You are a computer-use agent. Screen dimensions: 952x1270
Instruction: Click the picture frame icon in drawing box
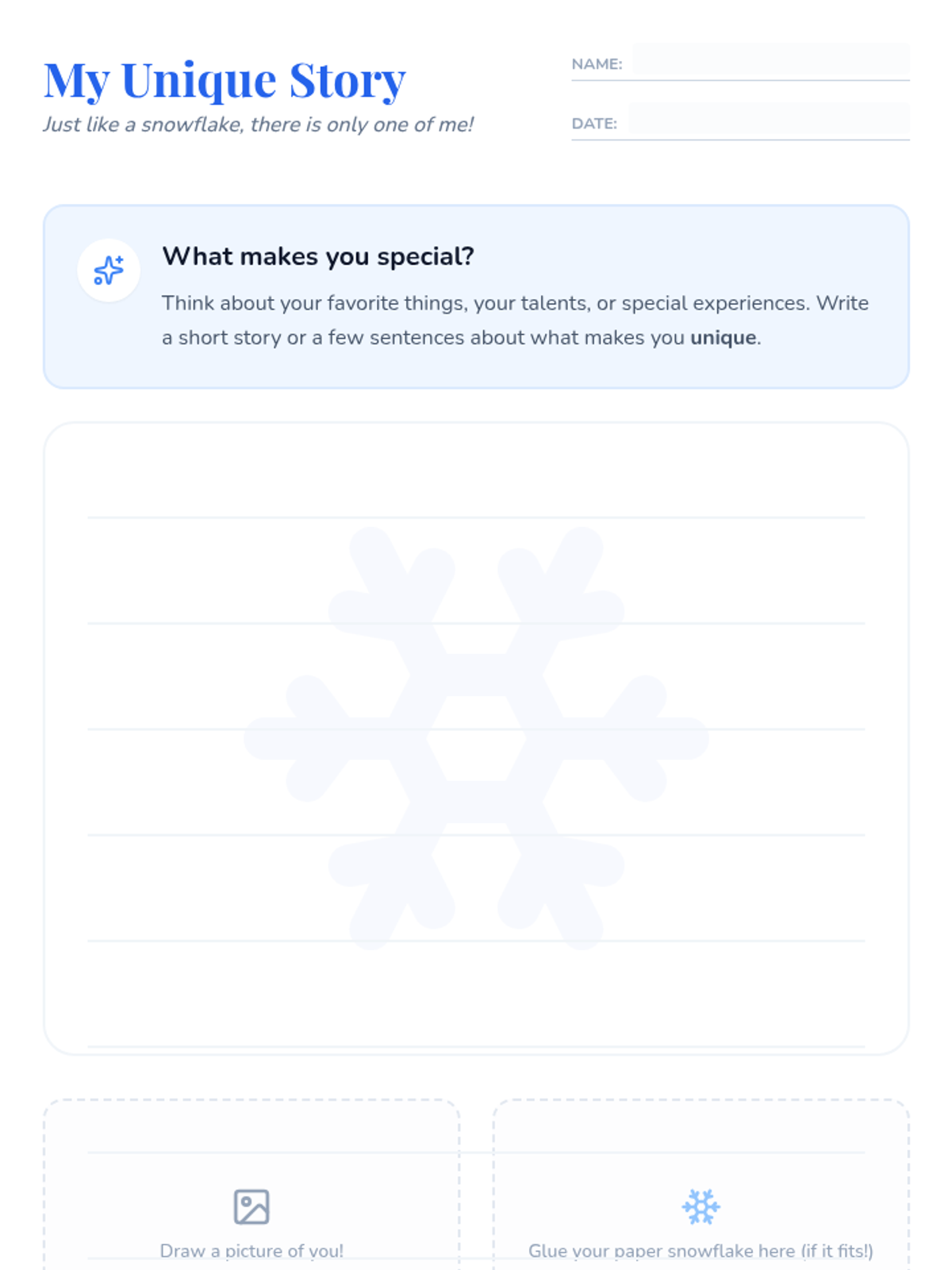click(x=251, y=1207)
